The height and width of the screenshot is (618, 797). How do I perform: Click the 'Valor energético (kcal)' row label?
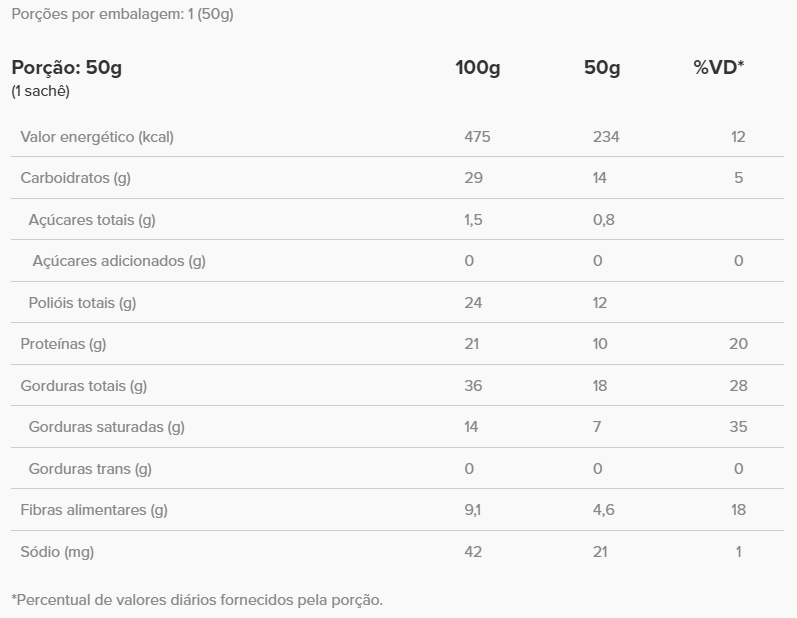pyautogui.click(x=97, y=137)
